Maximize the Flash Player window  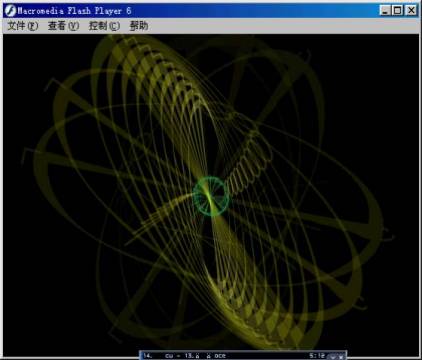397,11
